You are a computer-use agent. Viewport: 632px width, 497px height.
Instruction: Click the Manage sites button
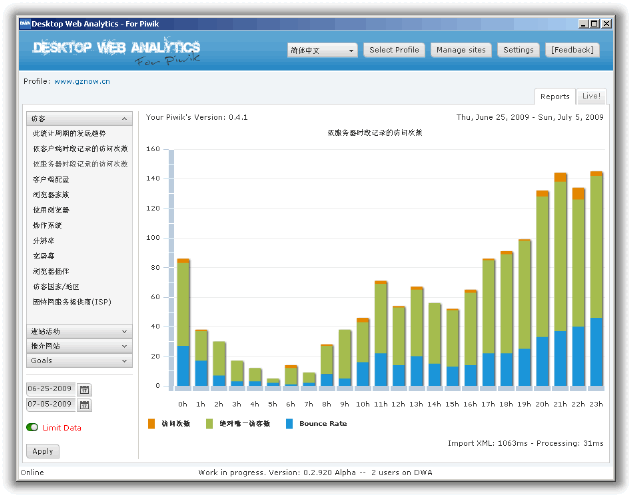pos(461,50)
